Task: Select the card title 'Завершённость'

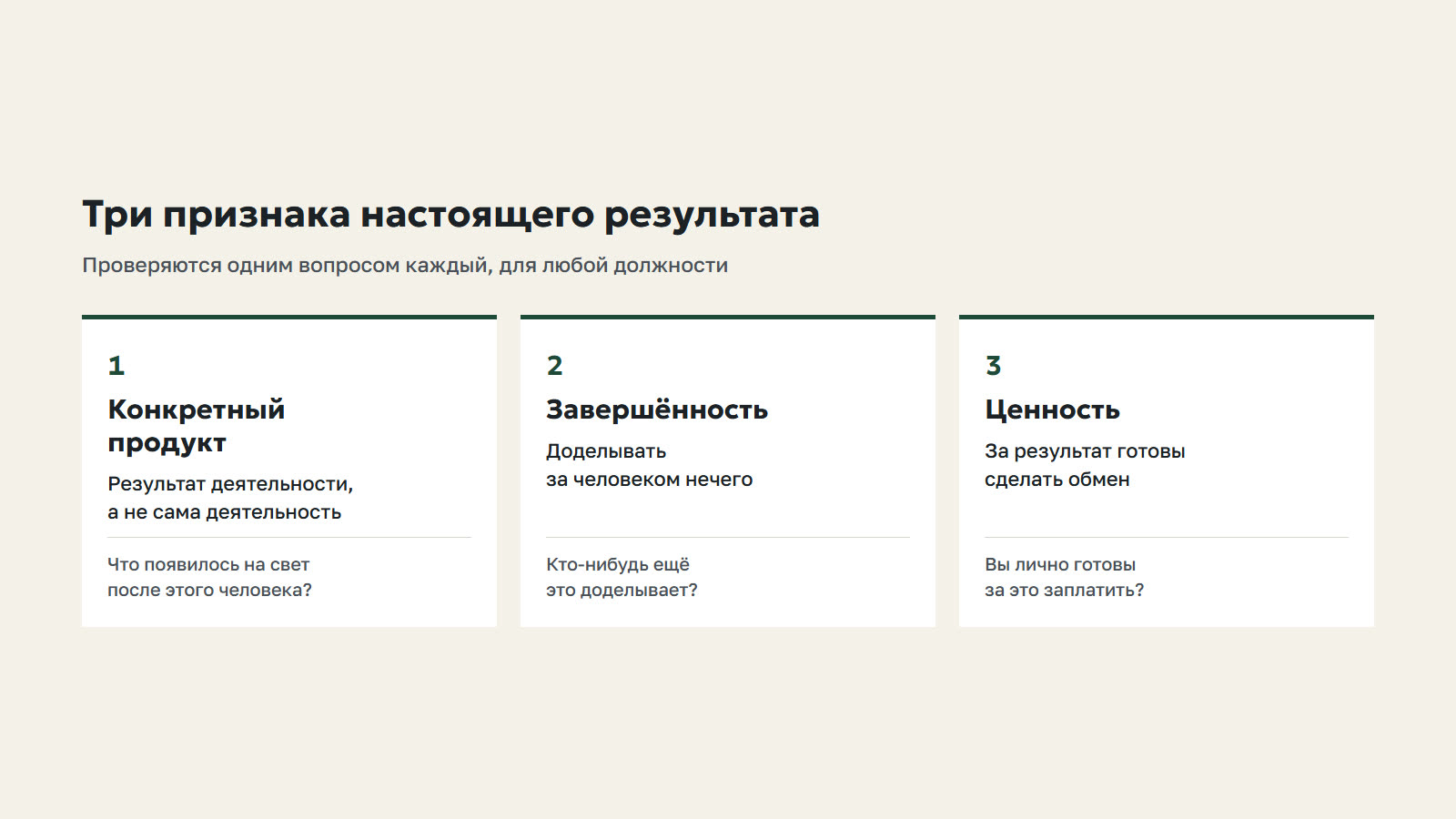Action: coord(657,410)
